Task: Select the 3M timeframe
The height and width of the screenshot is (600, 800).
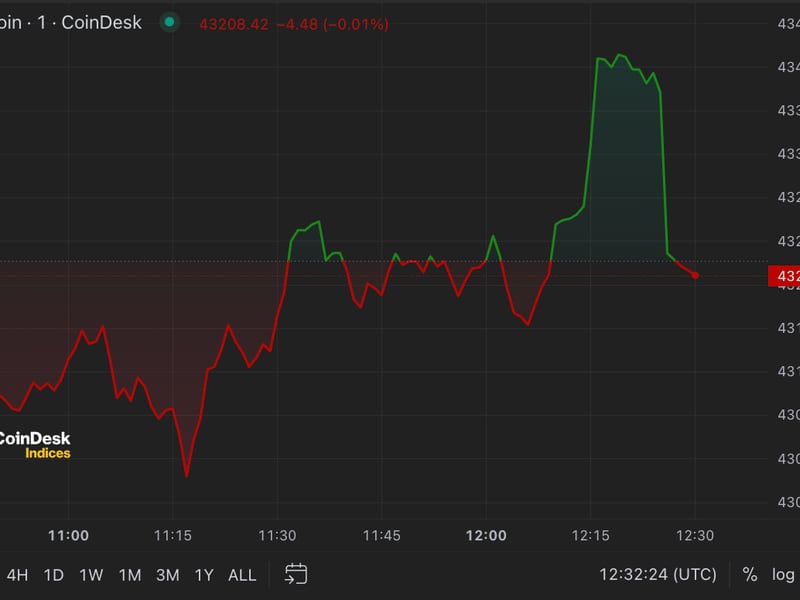Action: 169,575
